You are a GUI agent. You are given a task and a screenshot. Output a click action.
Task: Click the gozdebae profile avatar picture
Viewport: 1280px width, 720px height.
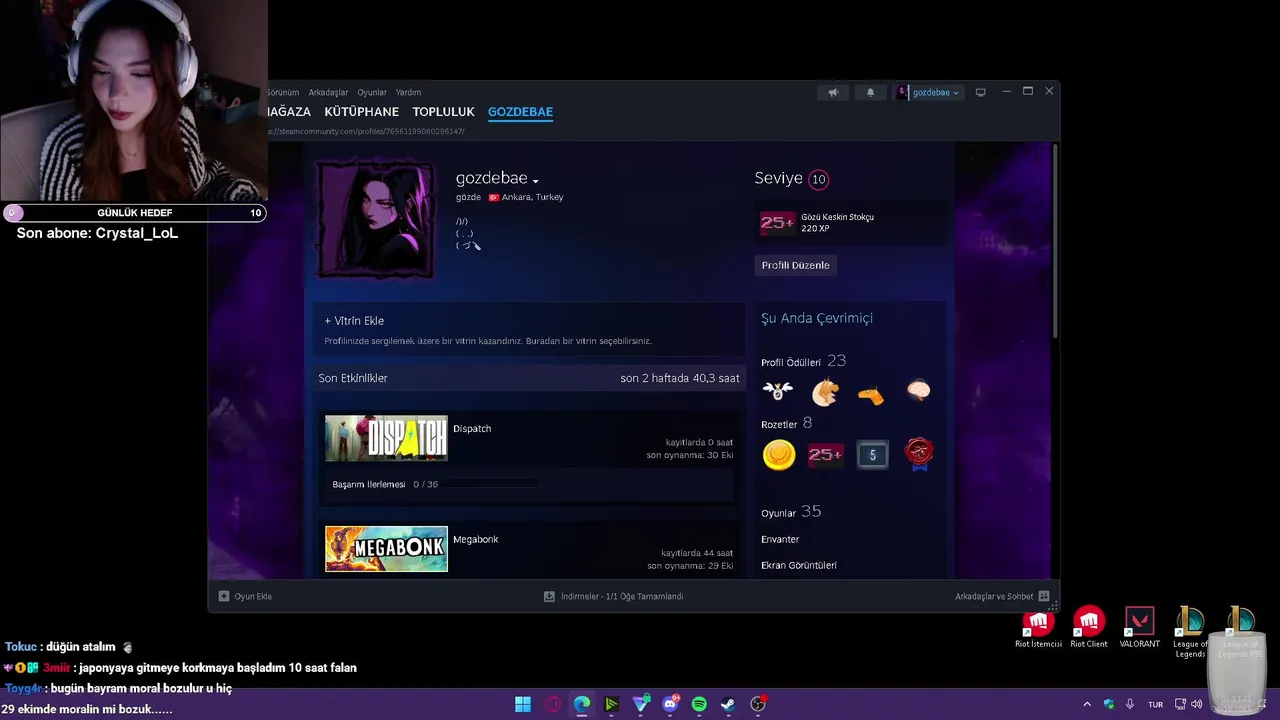click(x=375, y=219)
